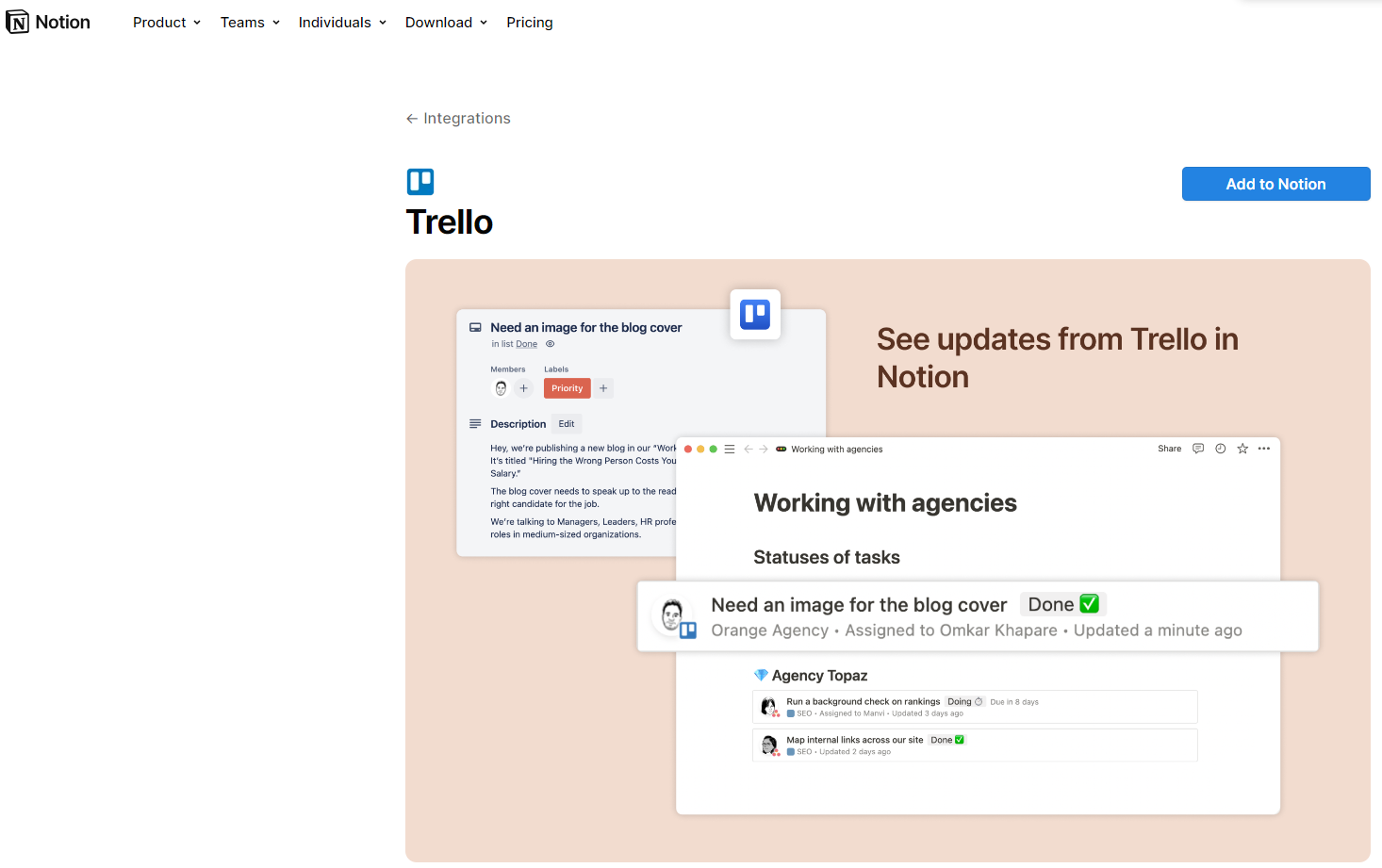Click the green checkmark next to Done status
1382x868 pixels.
click(1089, 603)
